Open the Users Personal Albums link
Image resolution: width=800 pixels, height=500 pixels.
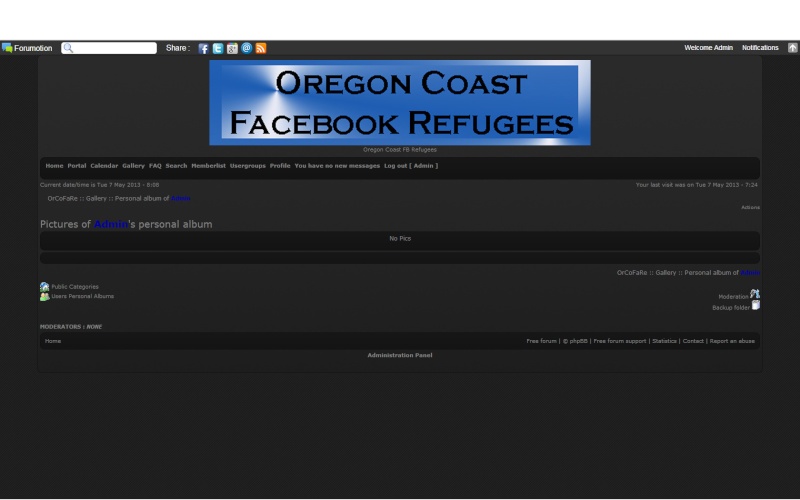pyautogui.click(x=82, y=296)
